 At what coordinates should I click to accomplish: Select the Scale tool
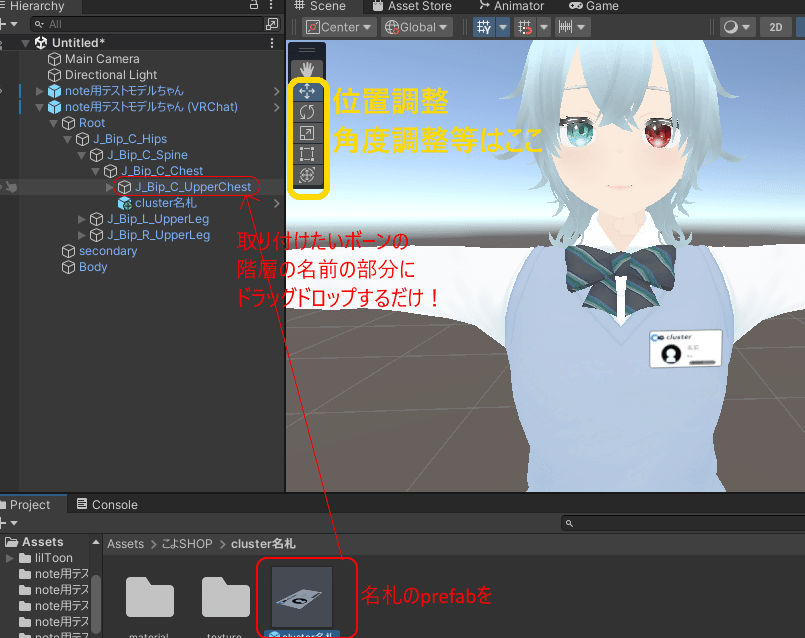click(307, 133)
